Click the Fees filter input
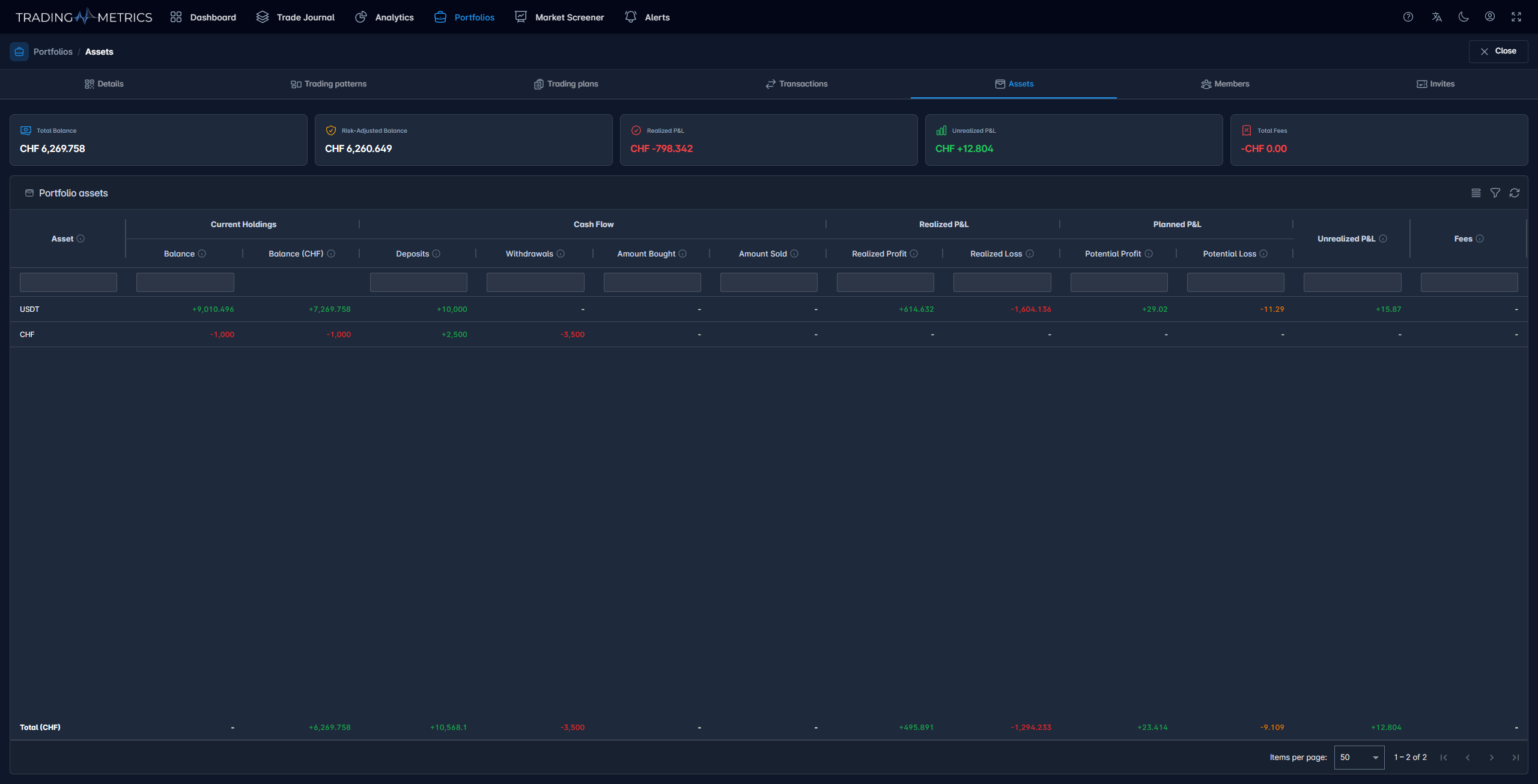 point(1470,282)
